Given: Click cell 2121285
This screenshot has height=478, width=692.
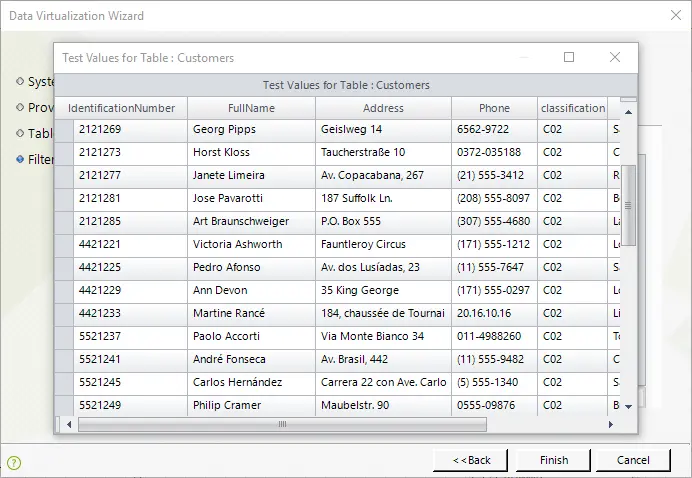Looking at the screenshot, I should [130, 222].
